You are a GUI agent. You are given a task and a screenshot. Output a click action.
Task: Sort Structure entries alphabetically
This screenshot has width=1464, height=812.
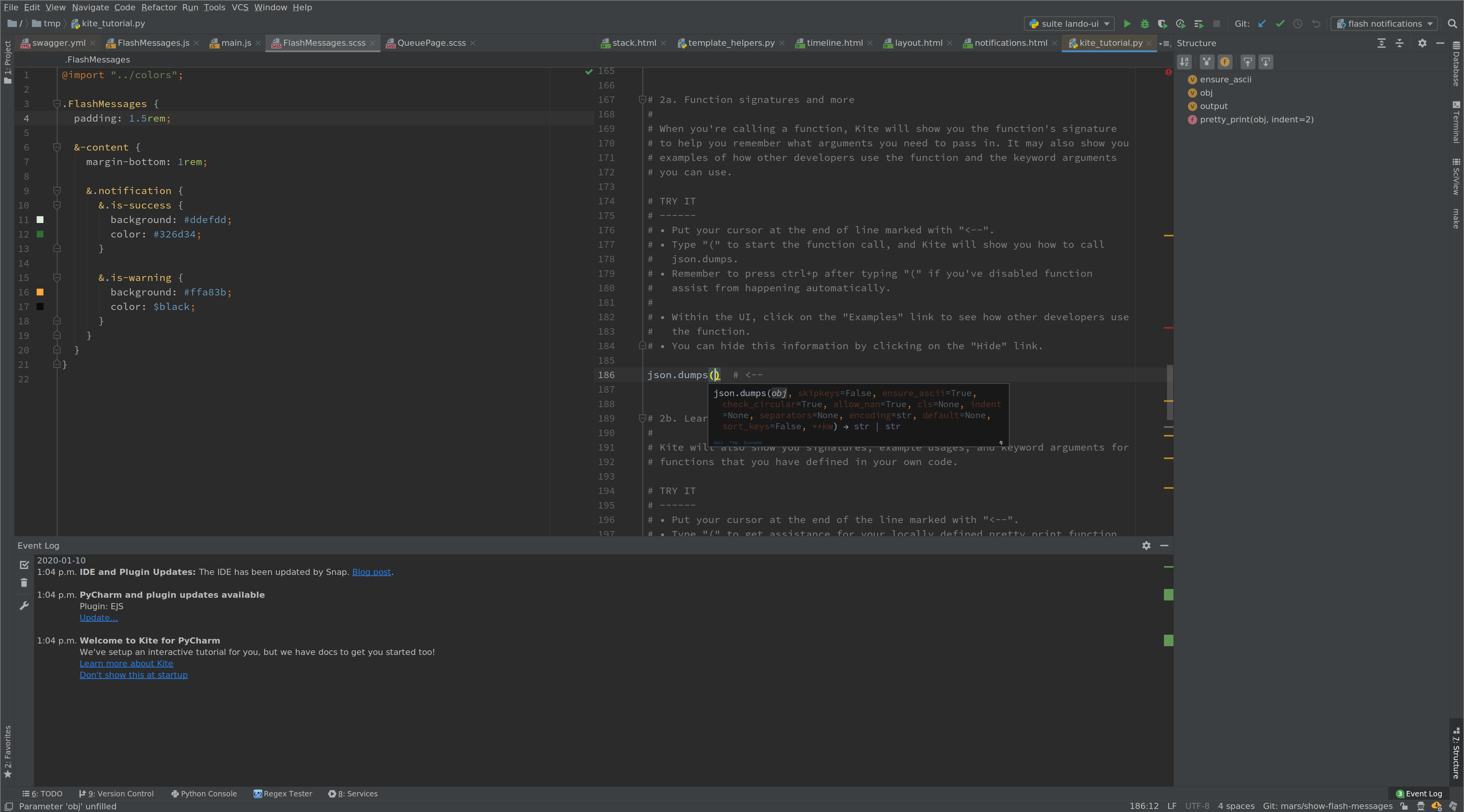tap(1185, 62)
